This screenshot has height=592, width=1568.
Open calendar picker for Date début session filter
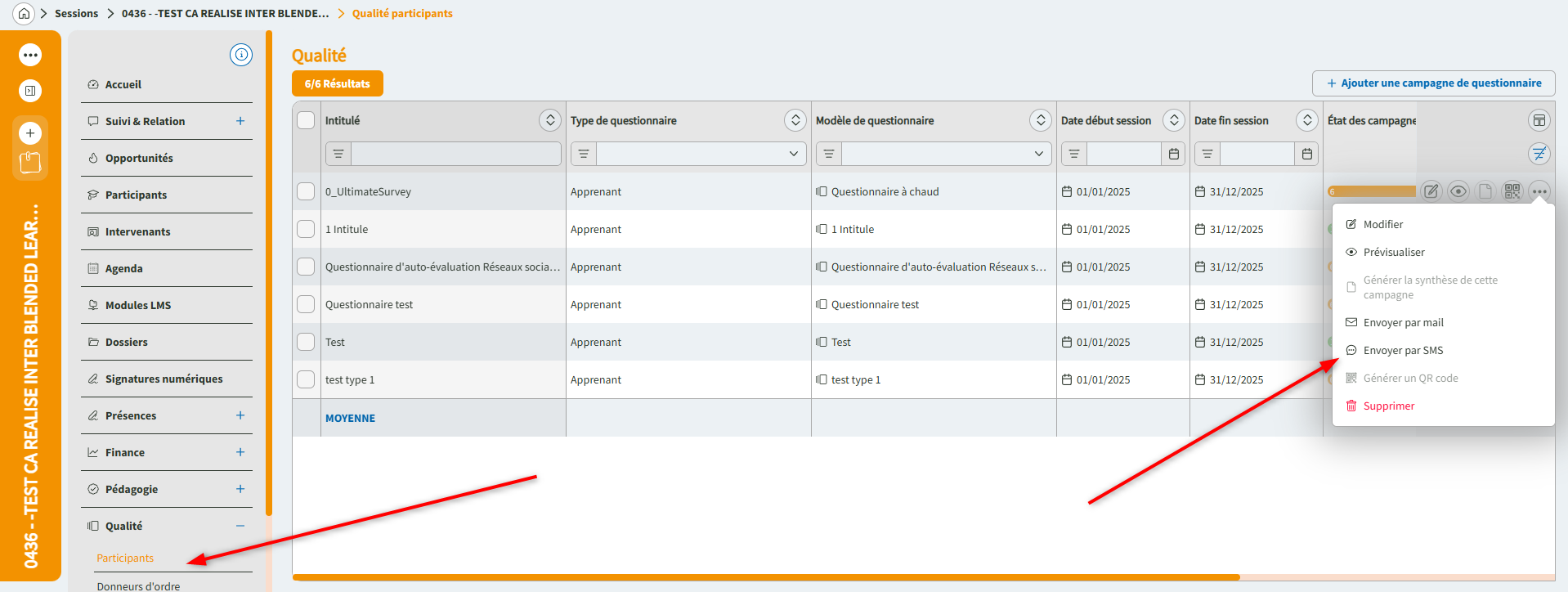(x=1174, y=154)
